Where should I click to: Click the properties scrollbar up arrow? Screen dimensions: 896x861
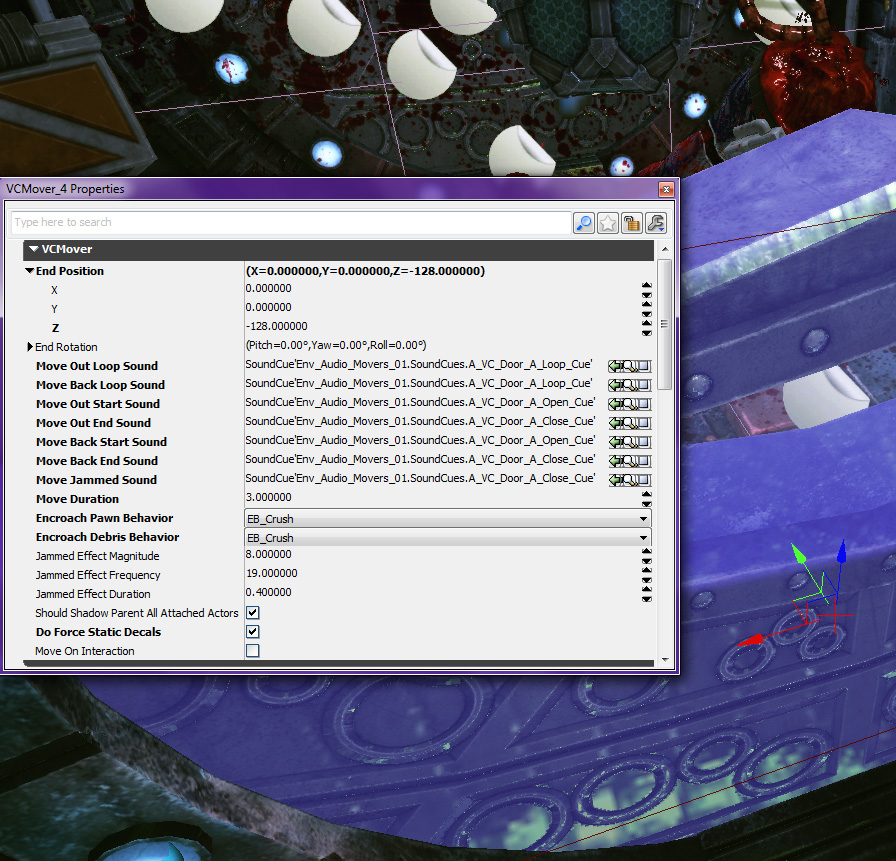665,250
